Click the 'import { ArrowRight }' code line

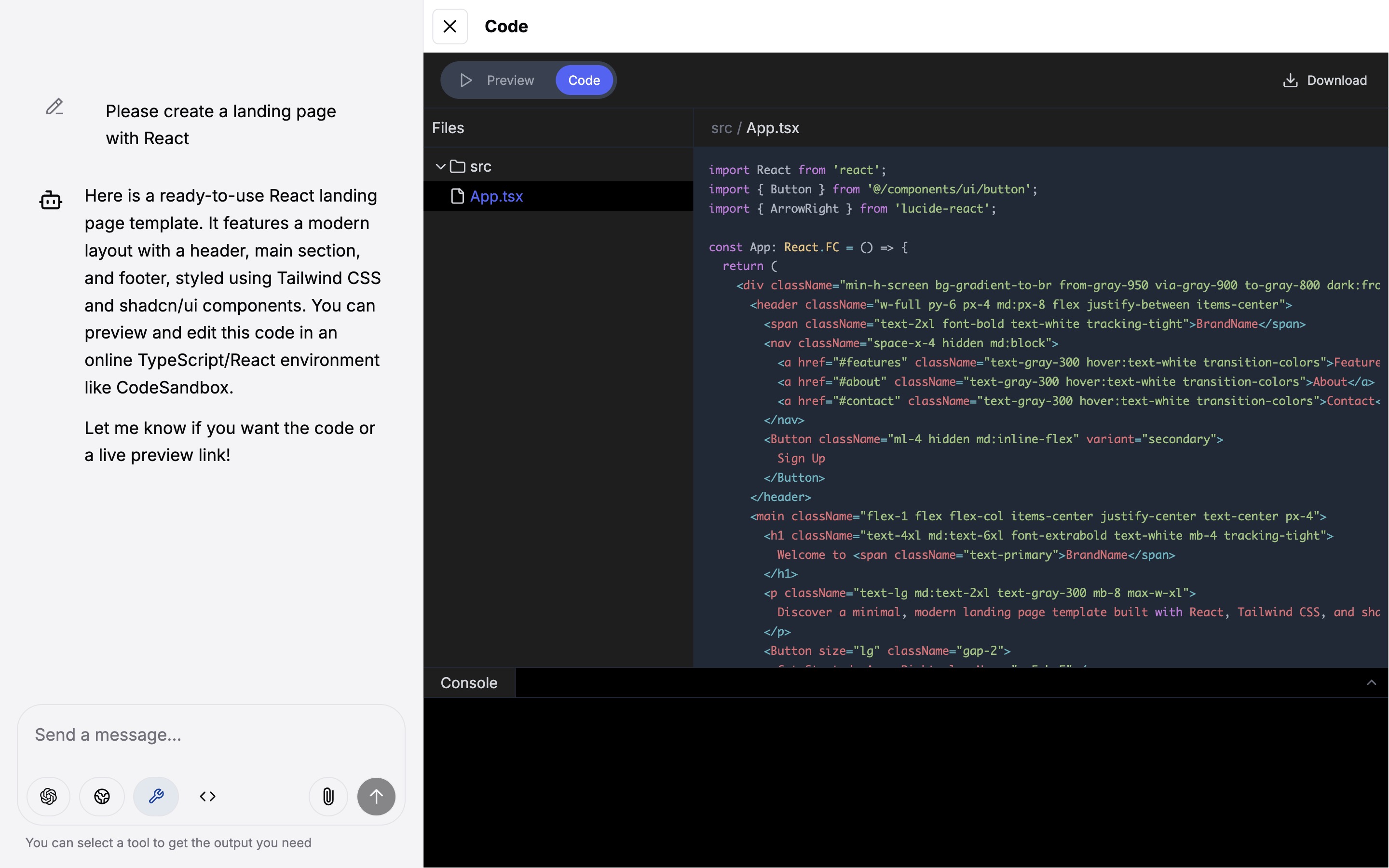(x=852, y=209)
